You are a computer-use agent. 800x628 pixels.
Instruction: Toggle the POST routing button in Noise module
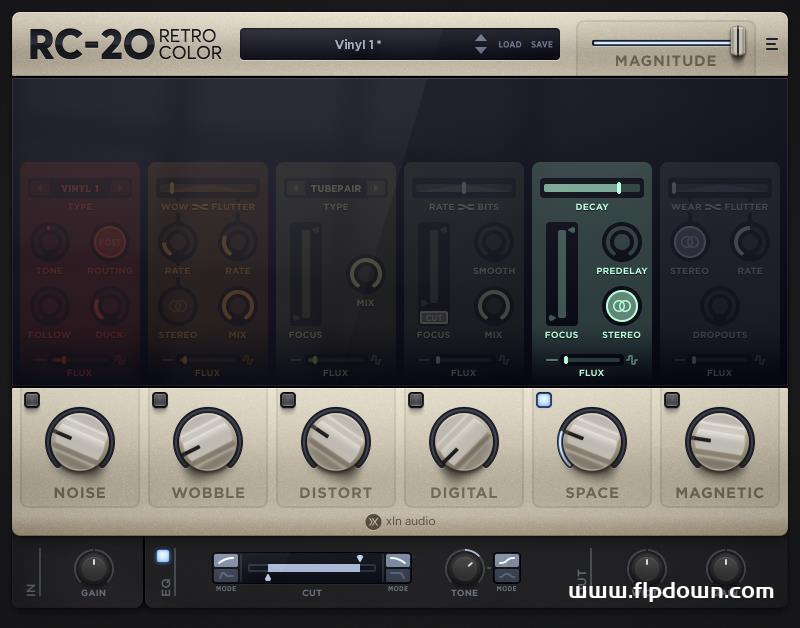[110, 240]
